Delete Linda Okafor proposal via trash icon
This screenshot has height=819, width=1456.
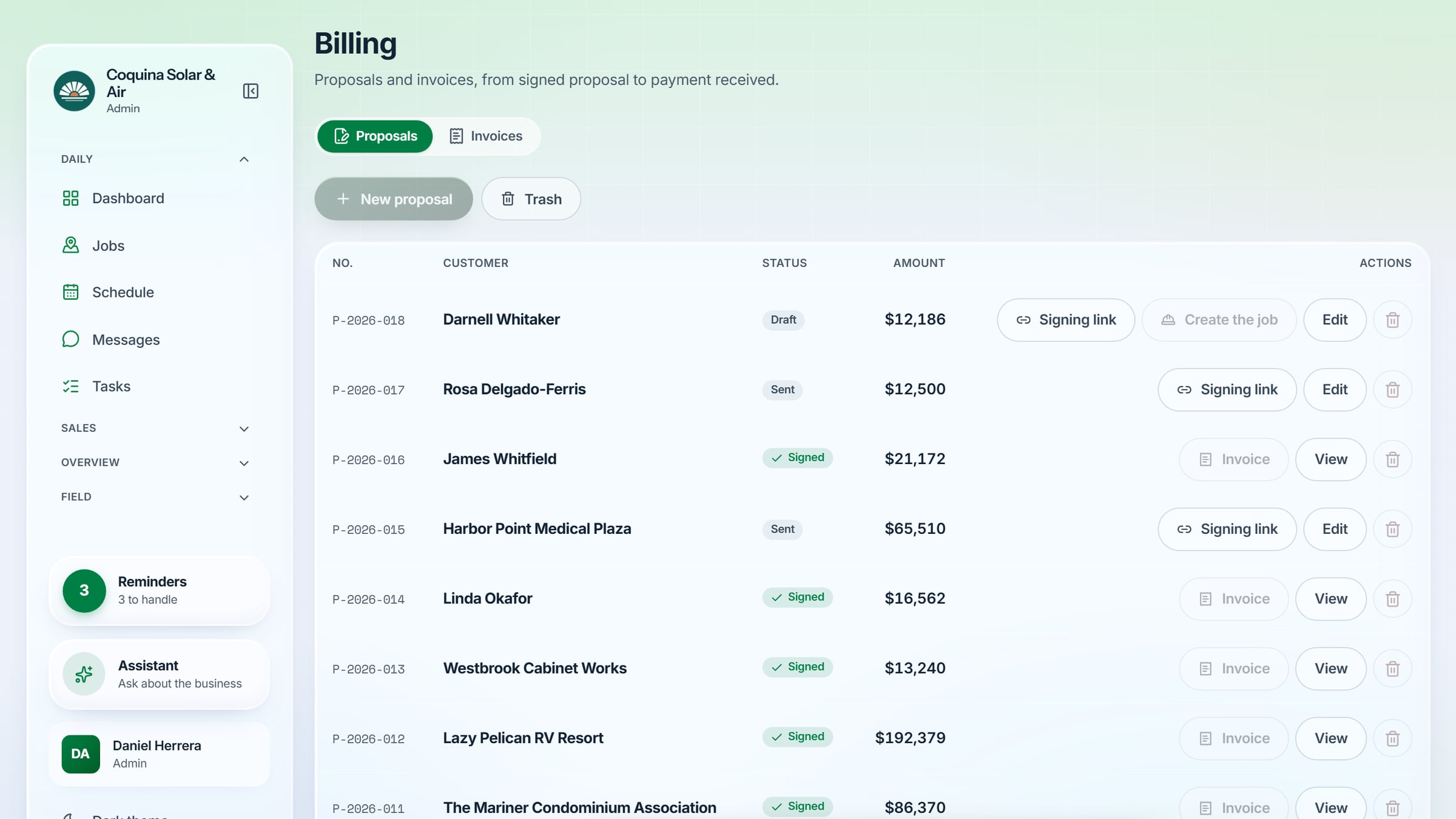click(1392, 599)
